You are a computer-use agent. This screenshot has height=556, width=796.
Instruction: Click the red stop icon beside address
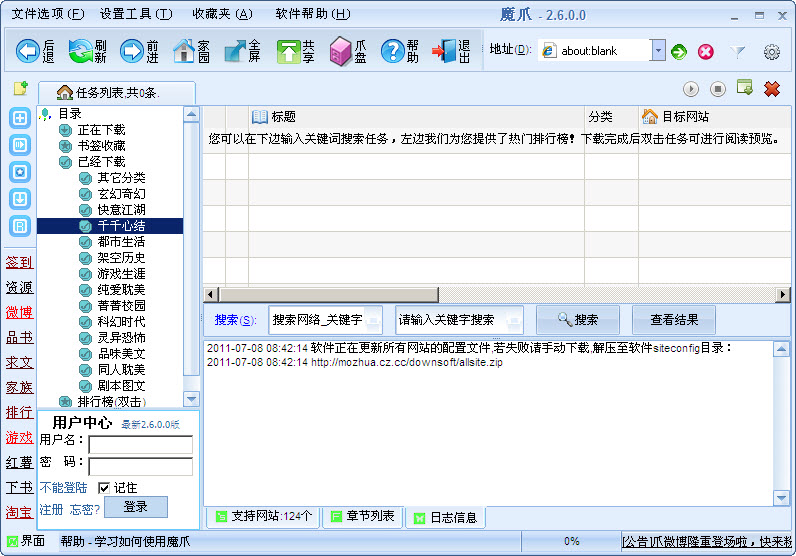click(706, 51)
